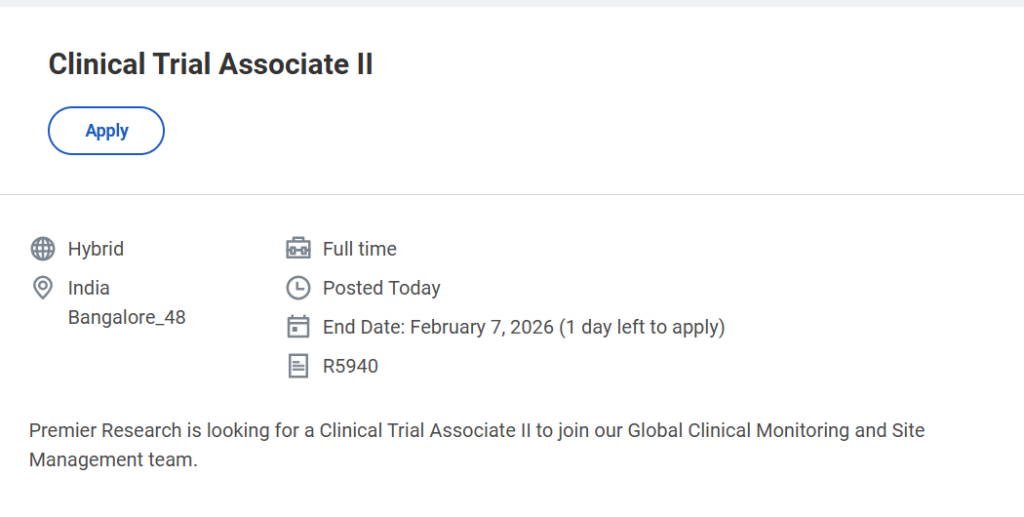This screenshot has height=517, width=1024.
Task: Select the Clinical Trial Associate II heading
Action: 210,64
